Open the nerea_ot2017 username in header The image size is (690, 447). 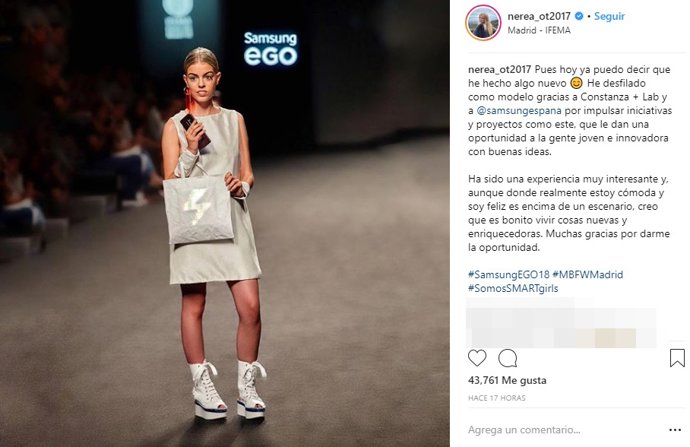(539, 16)
